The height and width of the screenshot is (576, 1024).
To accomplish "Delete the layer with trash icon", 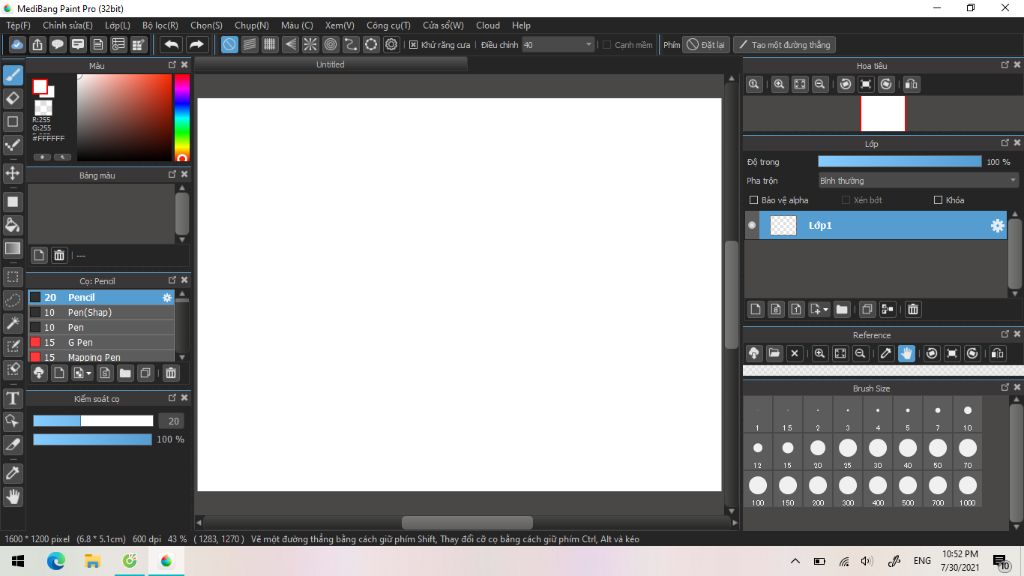I will pyautogui.click(x=913, y=309).
